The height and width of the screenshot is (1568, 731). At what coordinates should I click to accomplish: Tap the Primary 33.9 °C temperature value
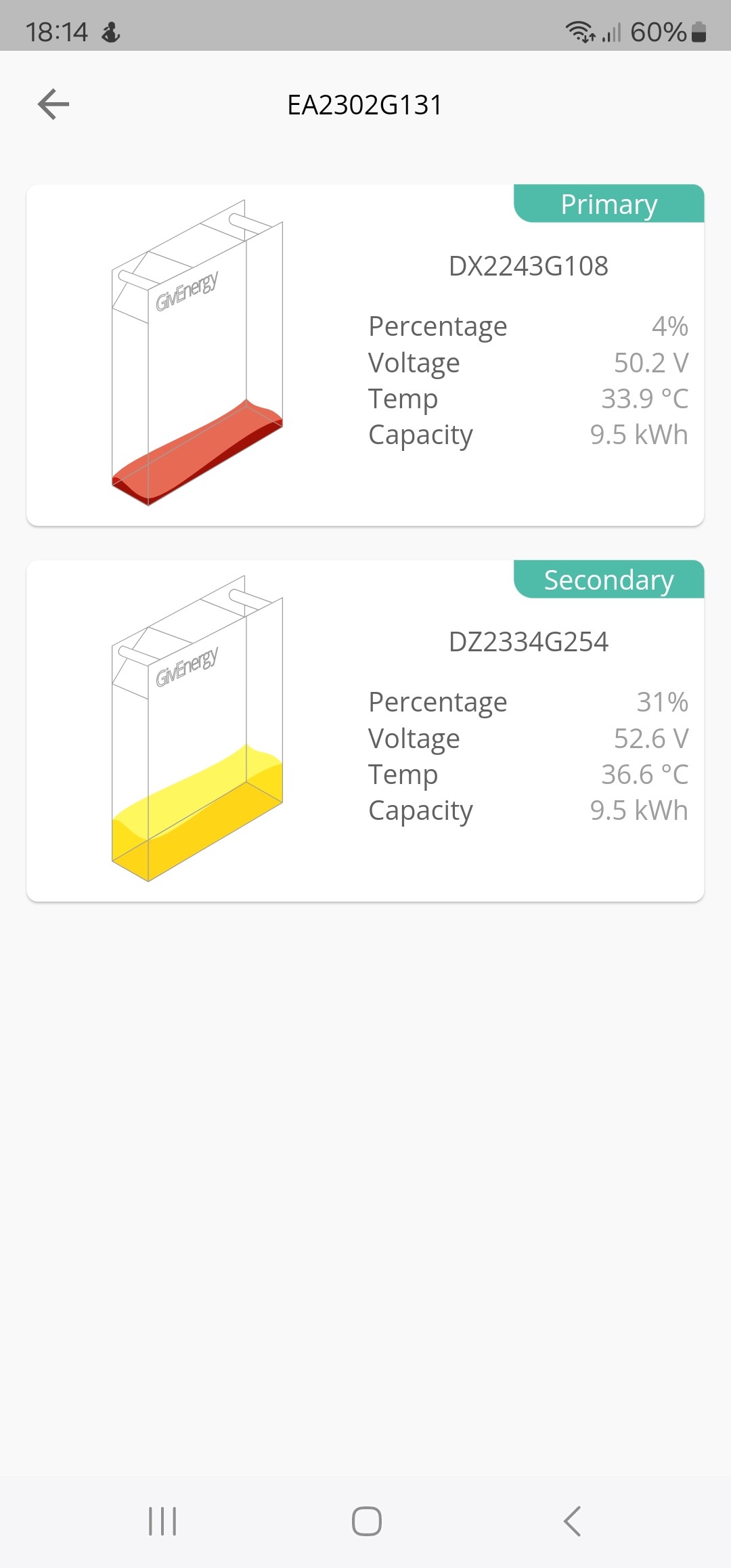[x=645, y=399]
